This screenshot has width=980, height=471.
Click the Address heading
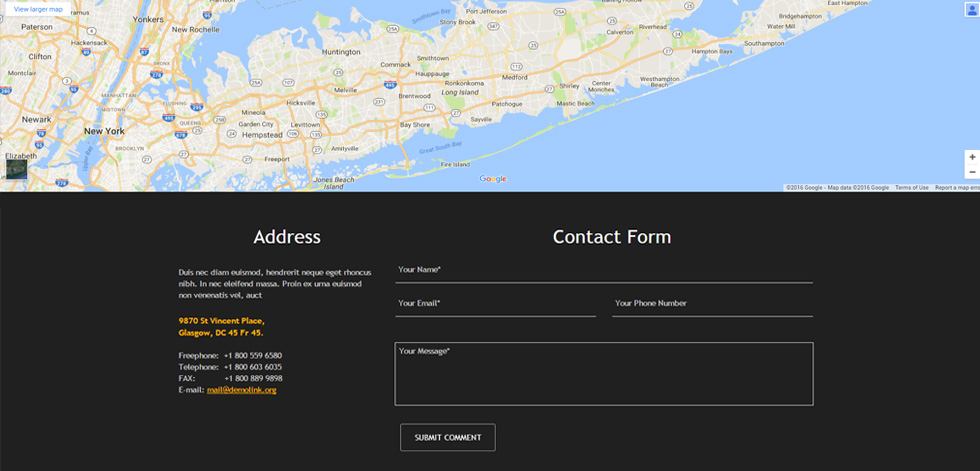tap(287, 237)
